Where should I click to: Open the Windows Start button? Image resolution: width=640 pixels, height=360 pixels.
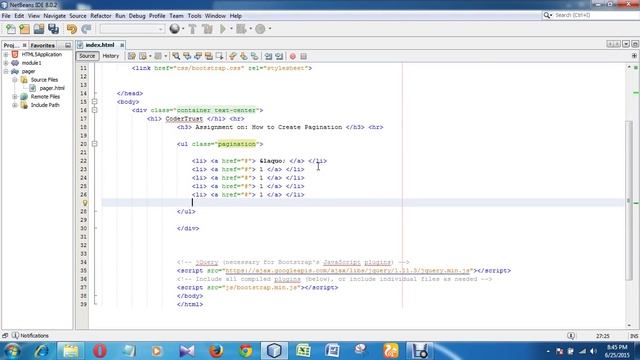(12, 351)
